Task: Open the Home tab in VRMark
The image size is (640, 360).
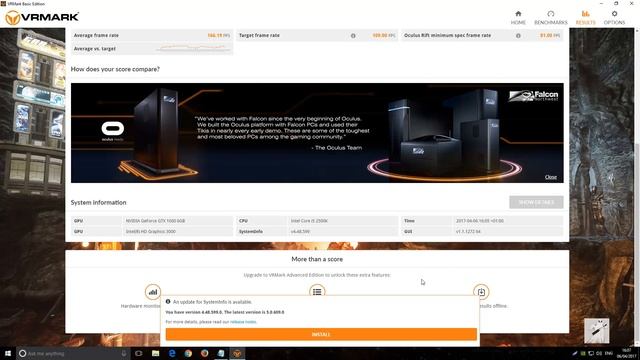Action: (x=518, y=18)
